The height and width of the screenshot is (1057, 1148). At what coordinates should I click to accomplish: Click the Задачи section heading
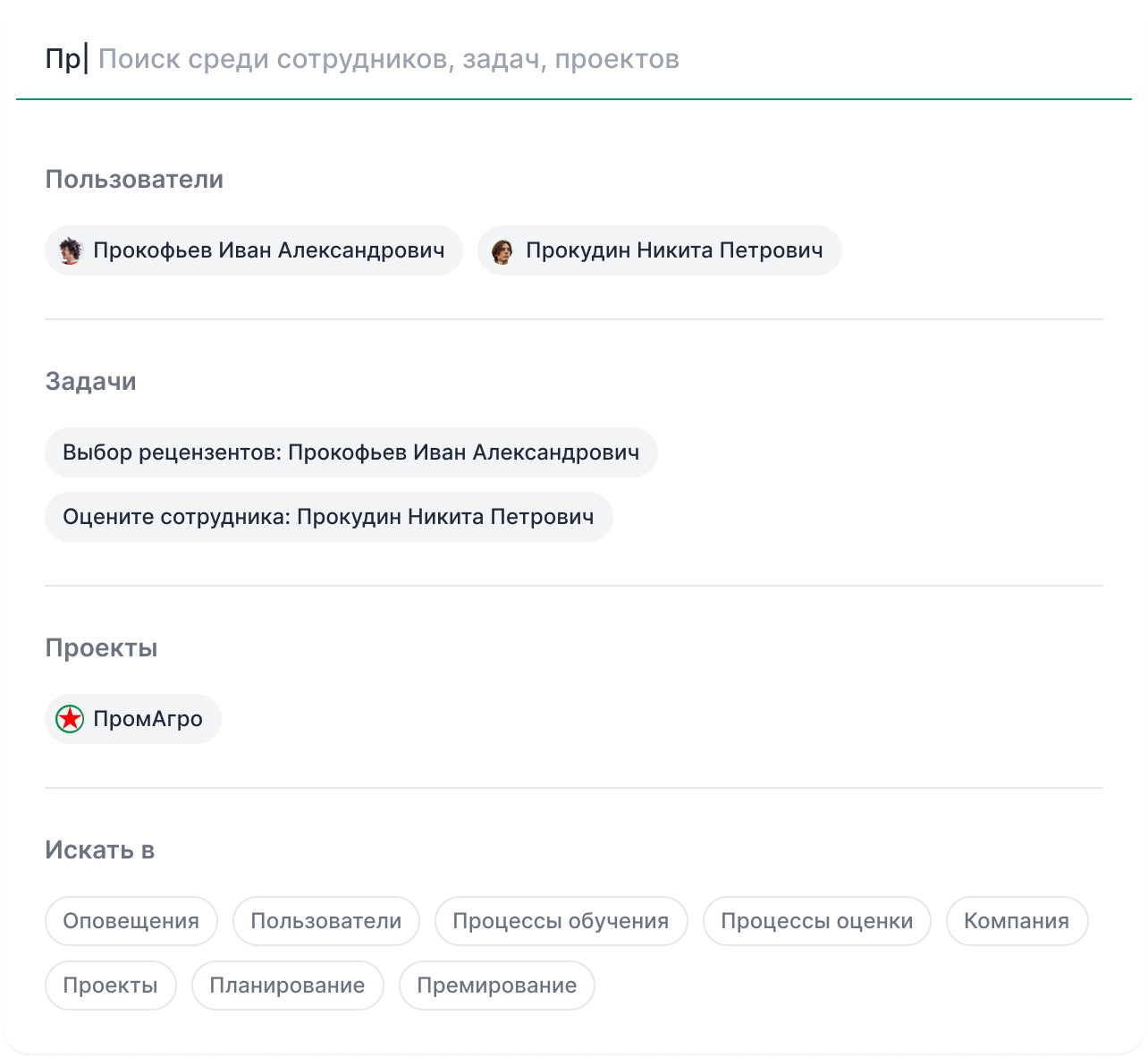pyautogui.click(x=90, y=382)
